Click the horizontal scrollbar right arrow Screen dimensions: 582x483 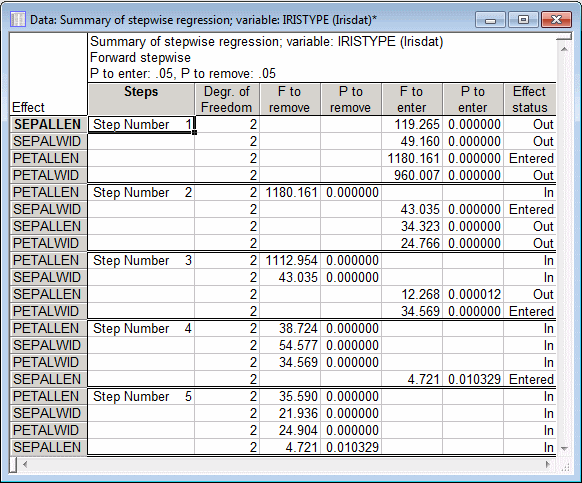[x=548, y=464]
